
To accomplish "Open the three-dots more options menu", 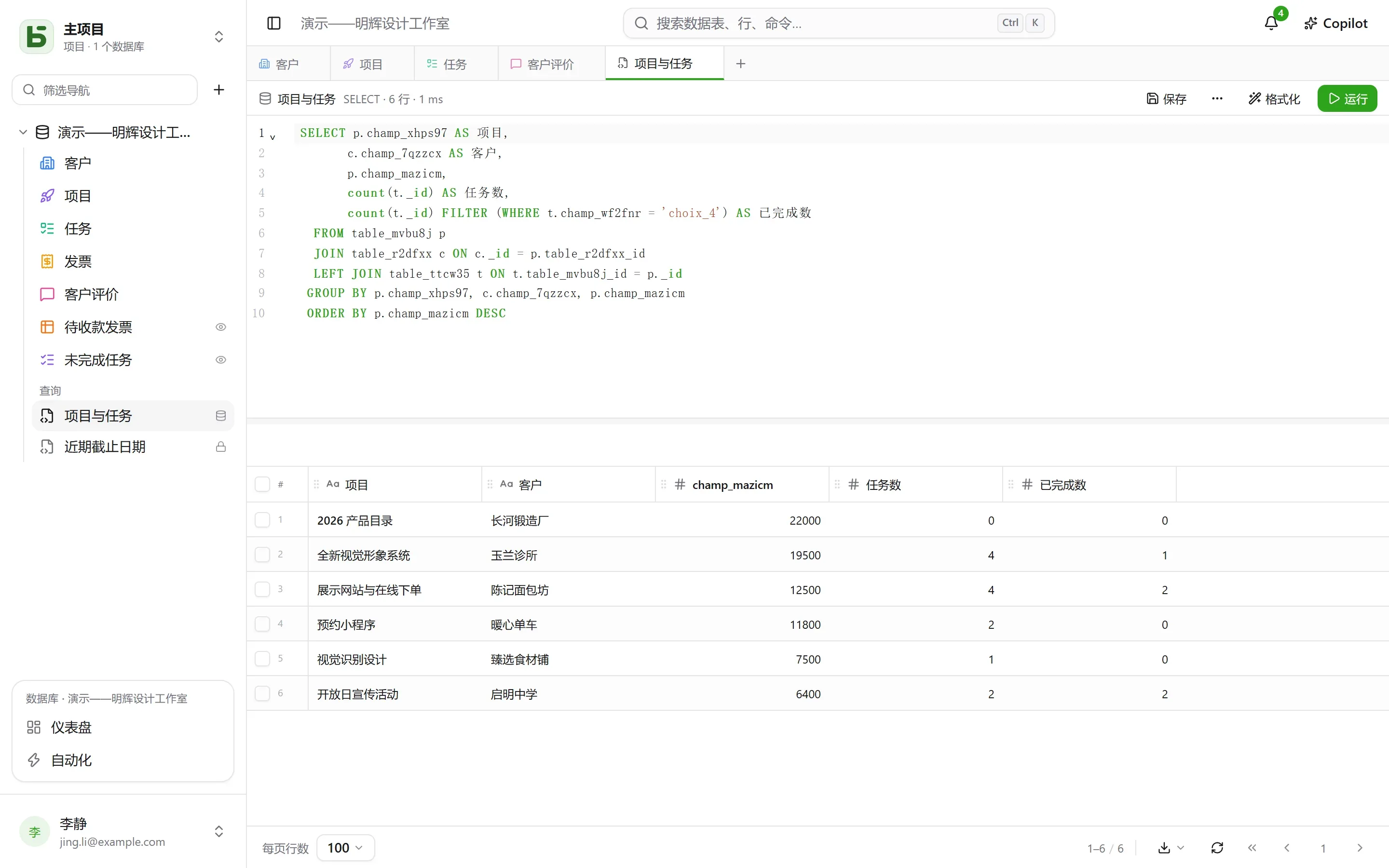I will (1217, 99).
